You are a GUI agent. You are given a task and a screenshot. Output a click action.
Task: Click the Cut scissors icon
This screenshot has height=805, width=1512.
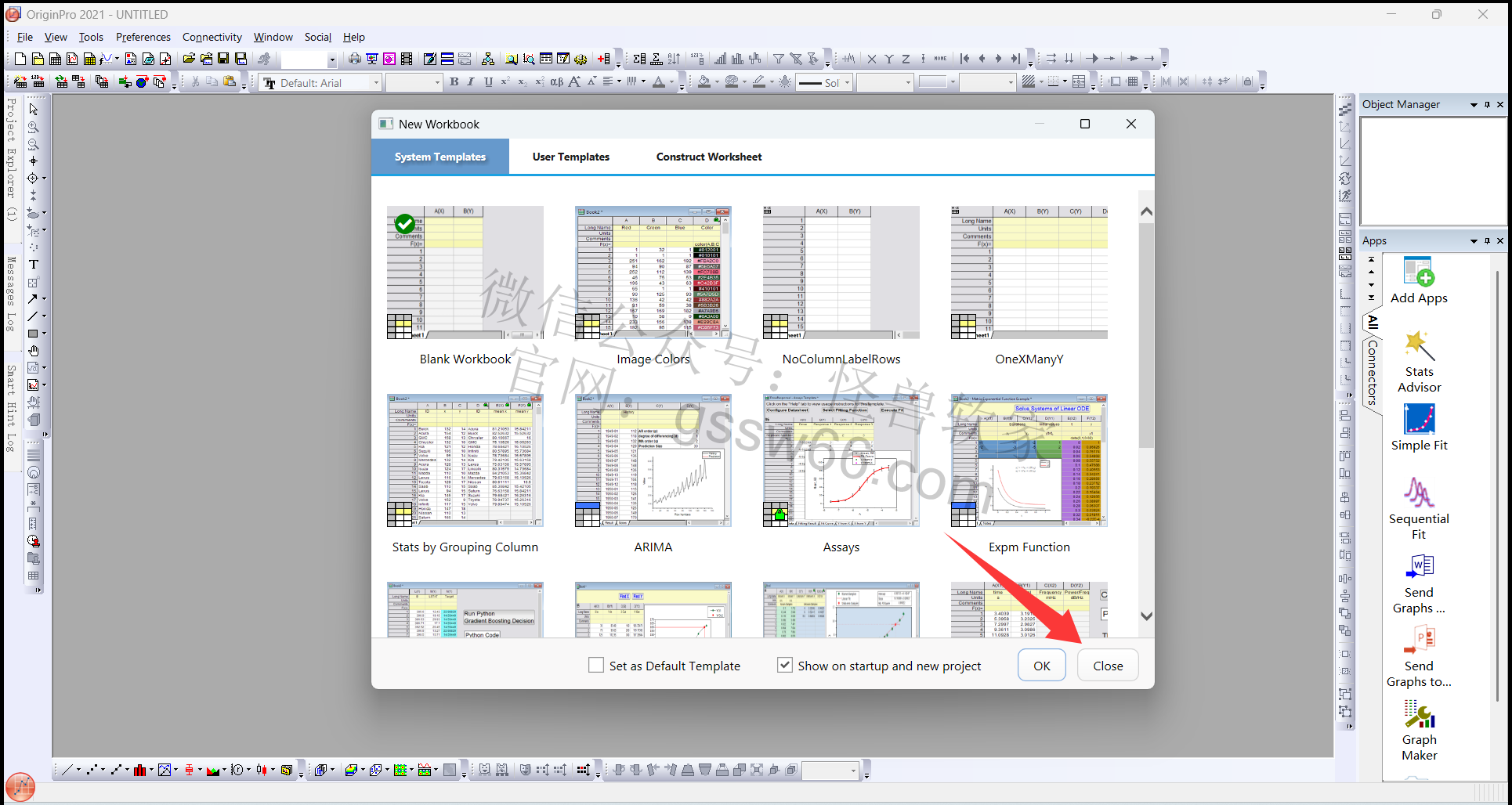coord(195,81)
